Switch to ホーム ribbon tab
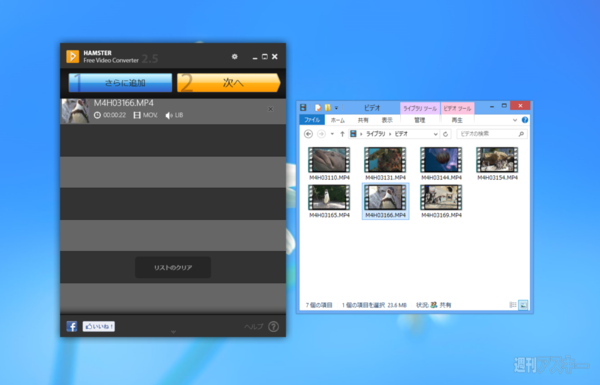 coord(338,120)
